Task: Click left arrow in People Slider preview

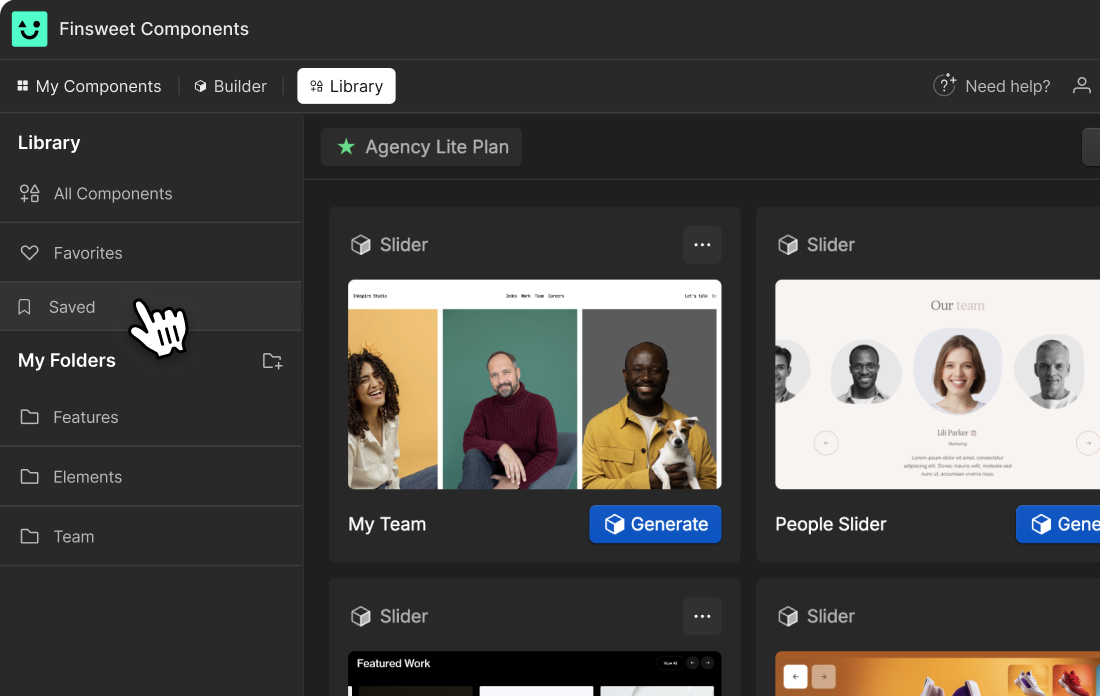Action: coord(826,443)
